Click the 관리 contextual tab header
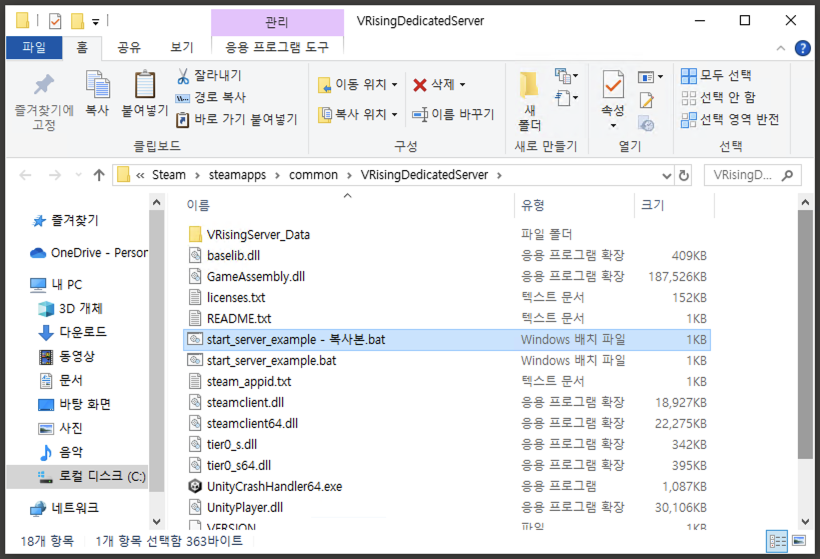 point(277,22)
